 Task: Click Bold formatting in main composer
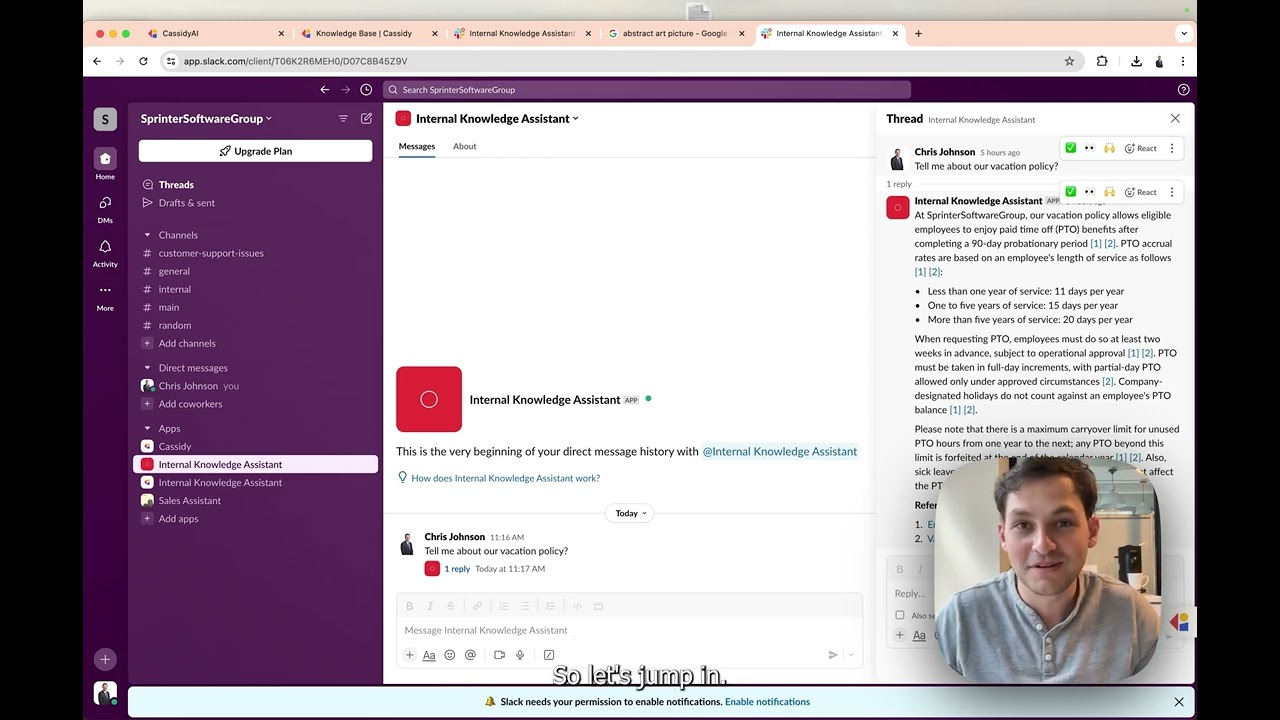click(x=409, y=606)
